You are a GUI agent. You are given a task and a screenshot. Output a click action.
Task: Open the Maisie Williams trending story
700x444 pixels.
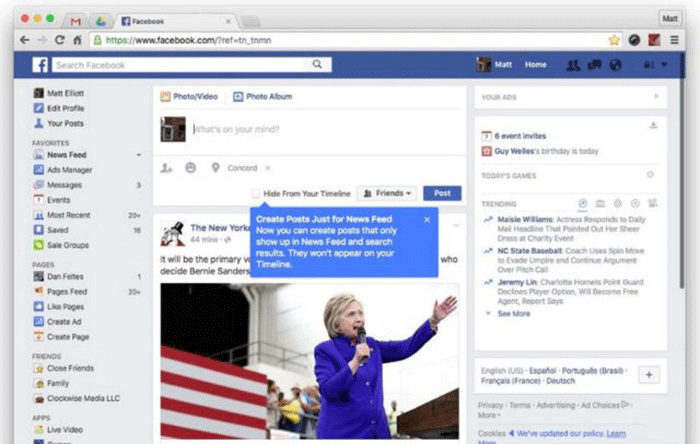(x=571, y=229)
